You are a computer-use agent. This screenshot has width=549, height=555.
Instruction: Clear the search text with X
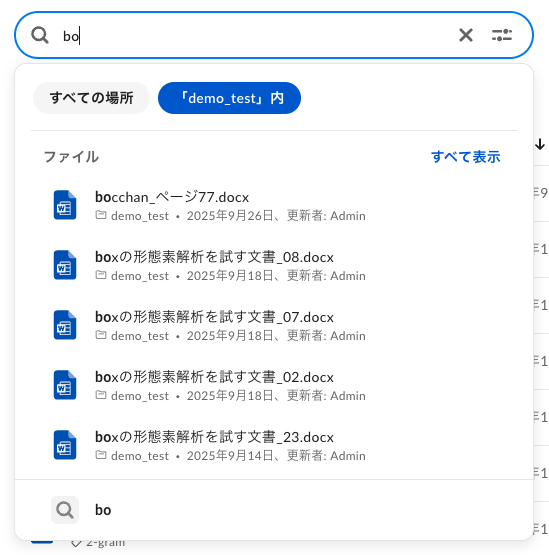[466, 35]
